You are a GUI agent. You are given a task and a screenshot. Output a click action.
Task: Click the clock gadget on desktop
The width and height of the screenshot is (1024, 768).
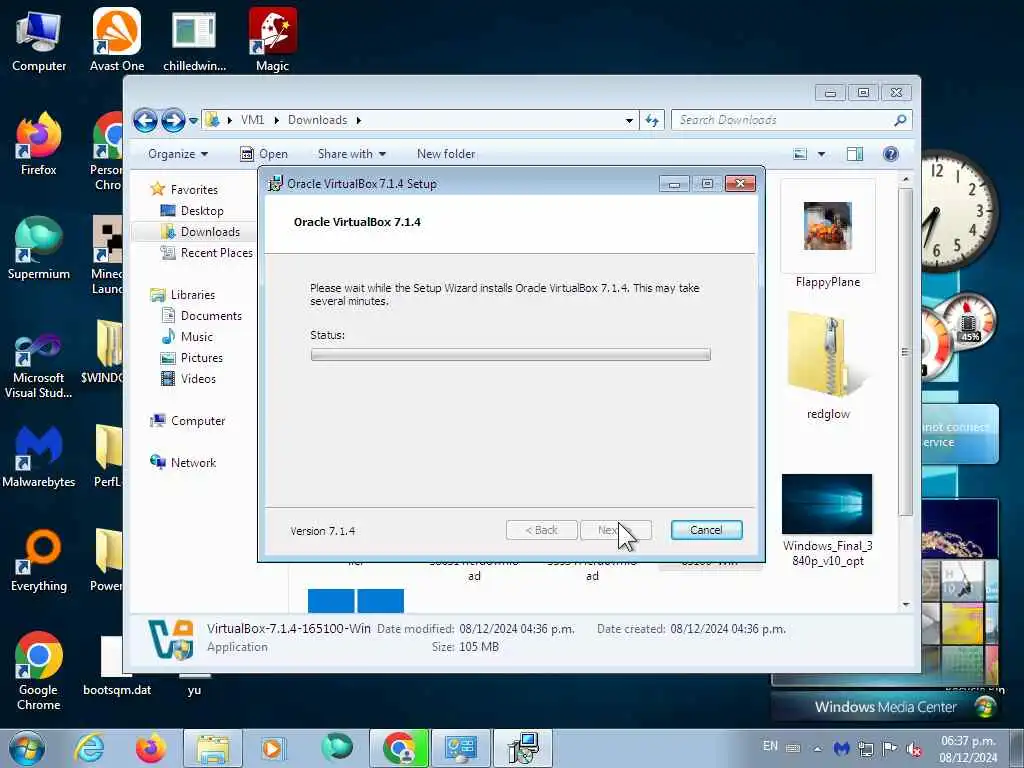pos(959,210)
